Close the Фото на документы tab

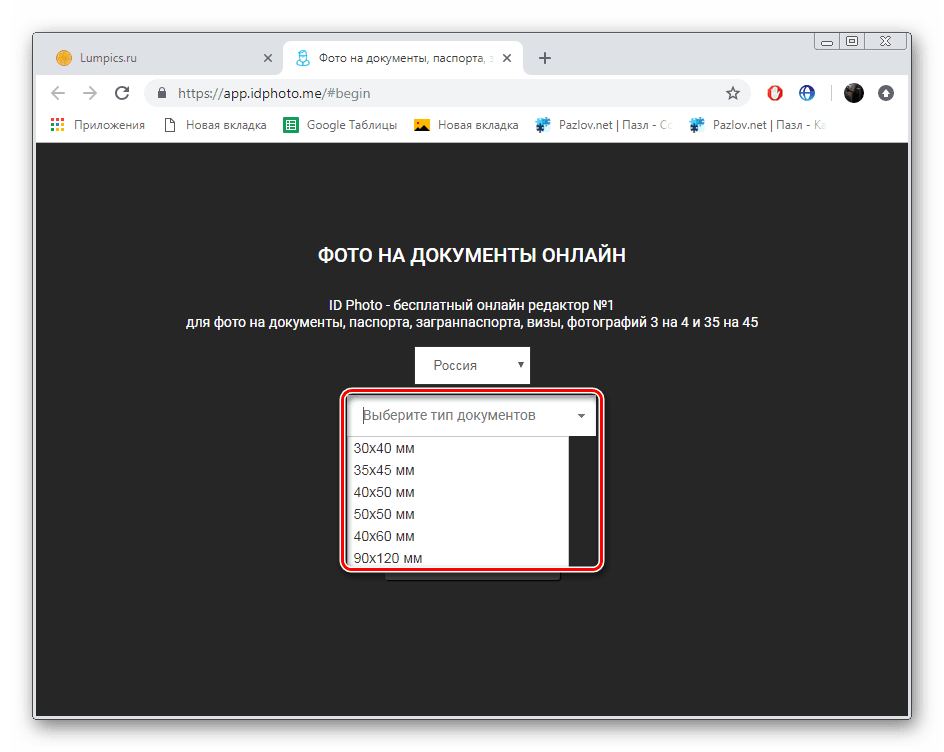[507, 58]
